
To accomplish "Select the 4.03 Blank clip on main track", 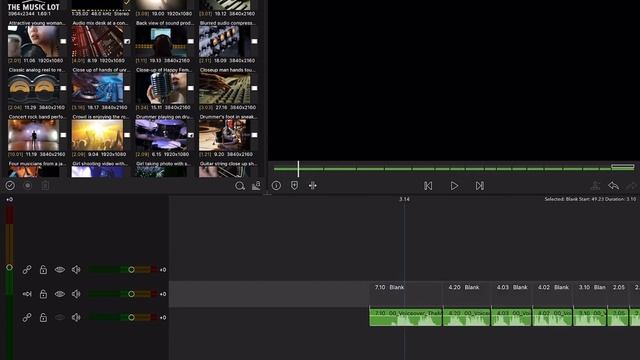I will point(512,294).
